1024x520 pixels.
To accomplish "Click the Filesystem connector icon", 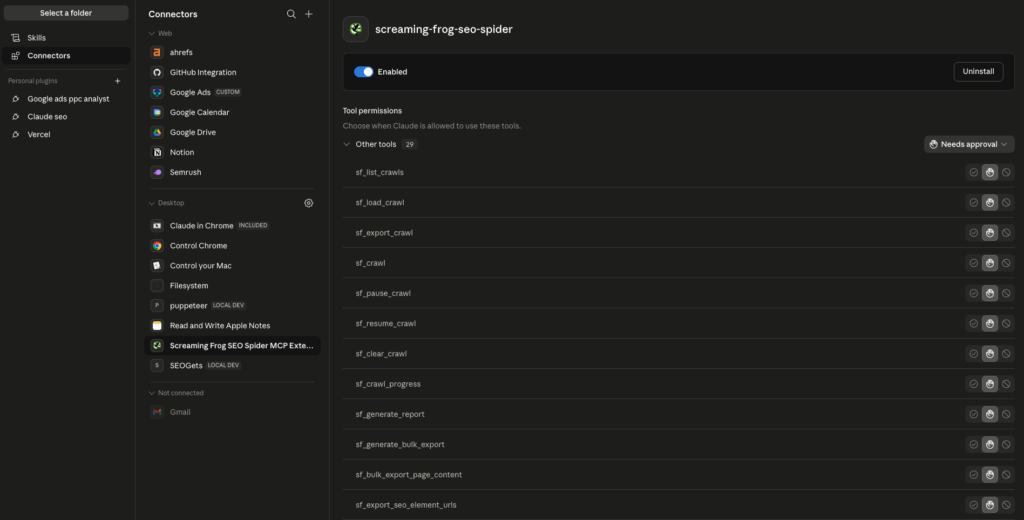I will pyautogui.click(x=157, y=285).
